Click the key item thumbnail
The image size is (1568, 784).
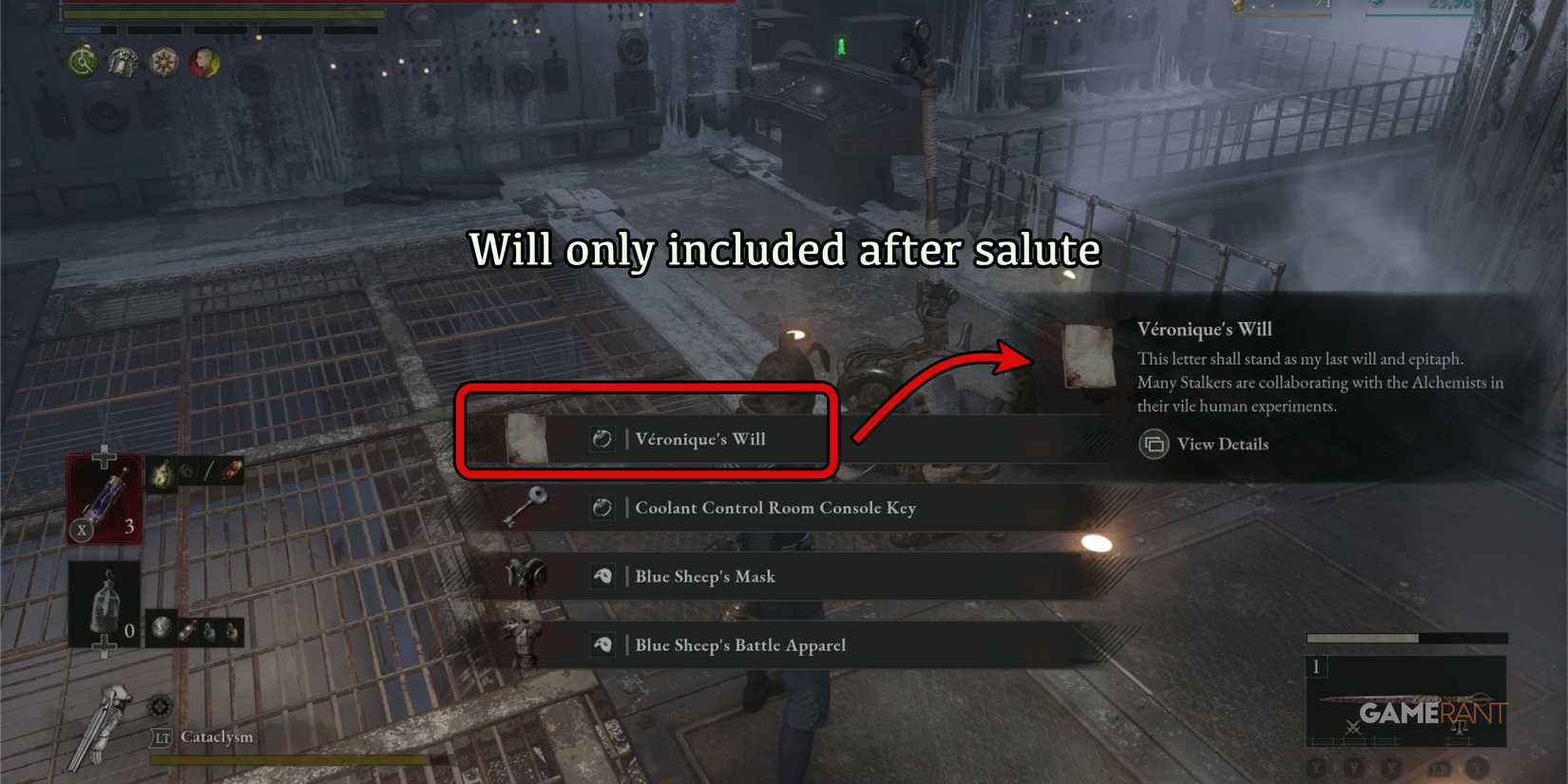[526, 507]
